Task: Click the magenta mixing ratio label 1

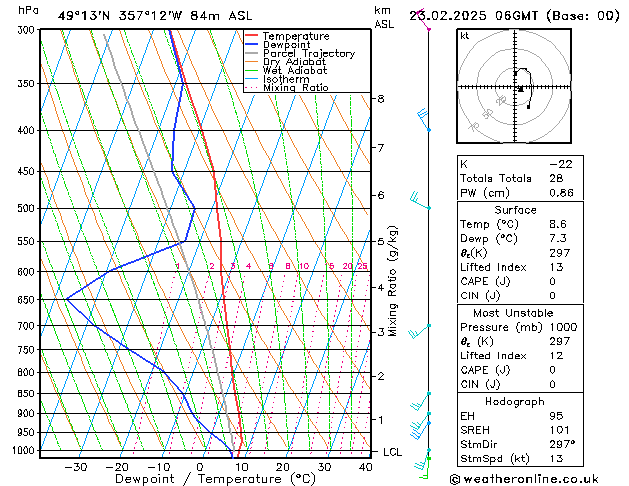Action: point(177,266)
